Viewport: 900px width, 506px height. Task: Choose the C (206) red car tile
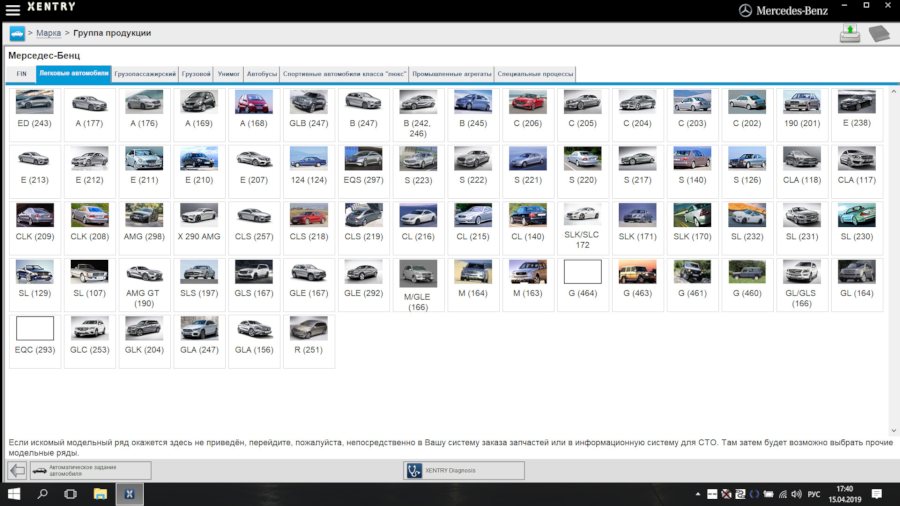point(527,114)
